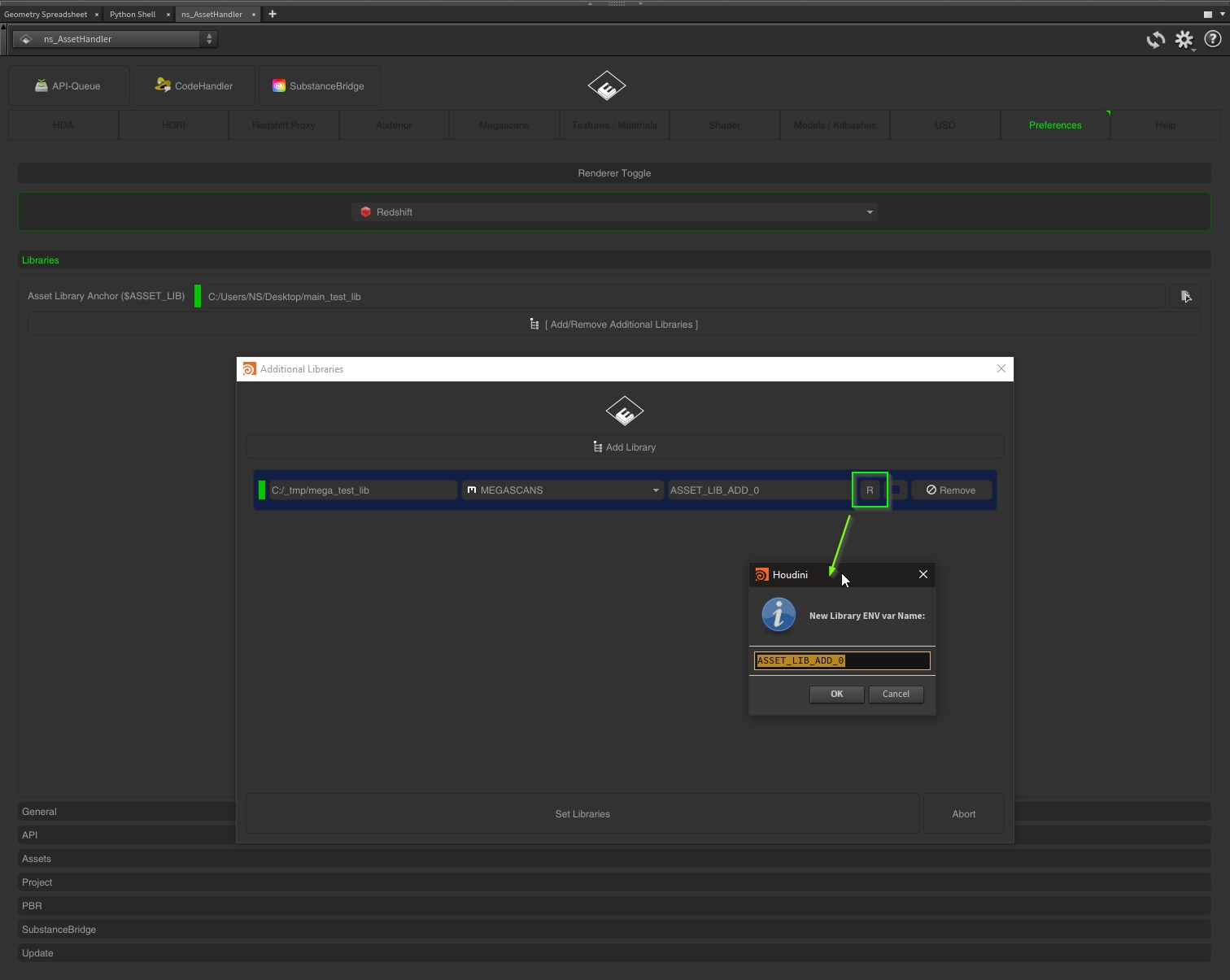Expand the SubstanceBridge preferences section
The height and width of the screenshot is (980, 1230).
[x=59, y=930]
